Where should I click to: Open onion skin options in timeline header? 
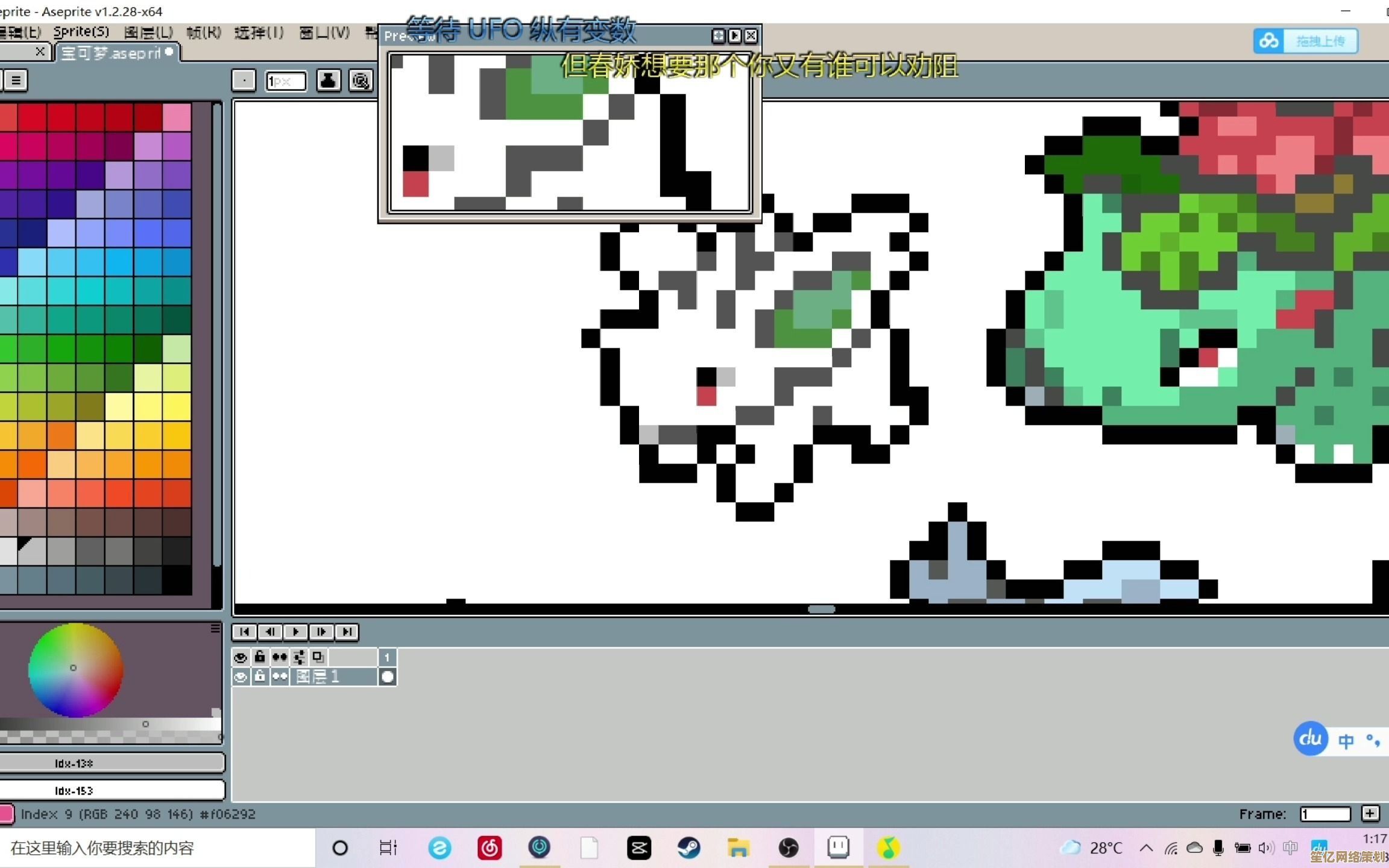click(x=318, y=657)
